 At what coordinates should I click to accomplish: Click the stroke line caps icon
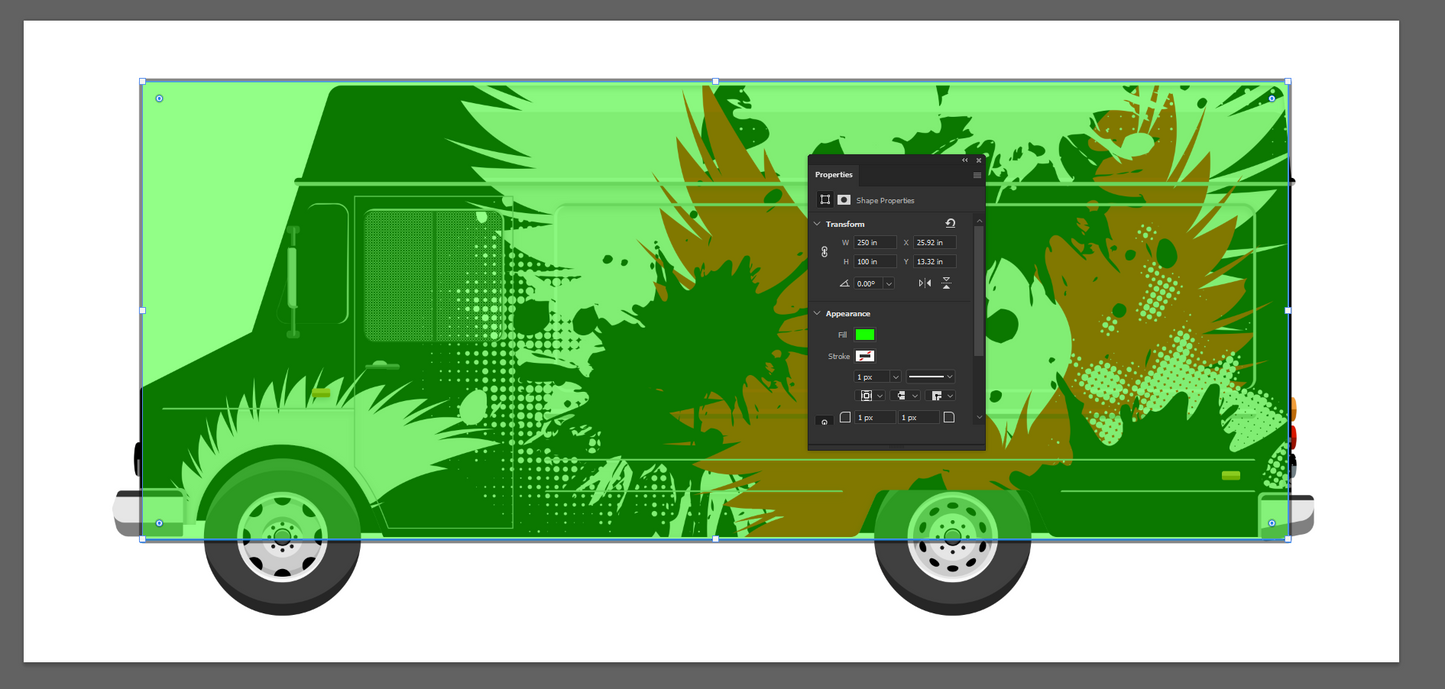pyautogui.click(x=903, y=396)
